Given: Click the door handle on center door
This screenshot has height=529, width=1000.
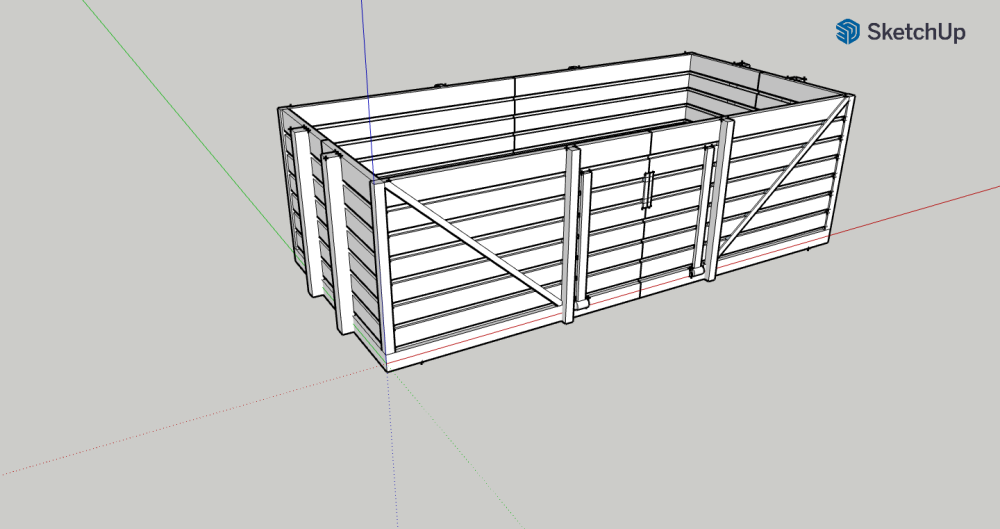Looking at the screenshot, I should pos(648,189).
